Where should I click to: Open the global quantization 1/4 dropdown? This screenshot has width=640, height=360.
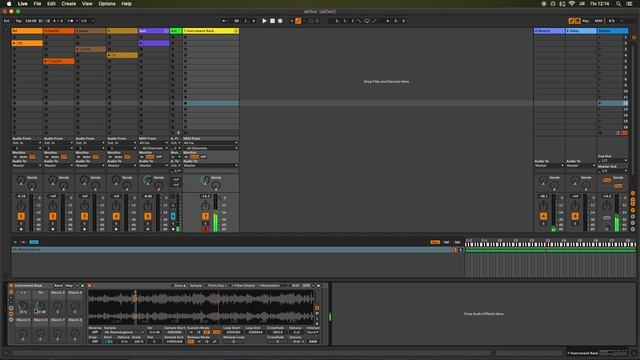87,21
